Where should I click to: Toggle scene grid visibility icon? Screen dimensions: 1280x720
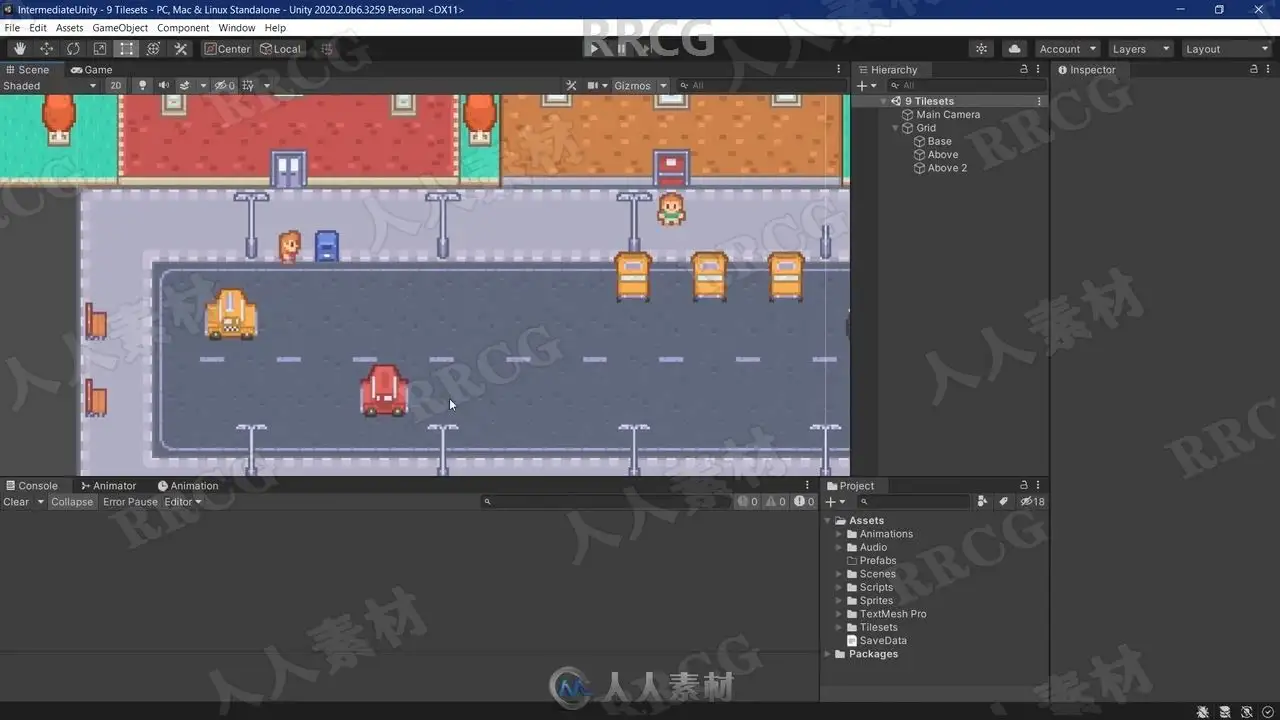click(x=248, y=86)
